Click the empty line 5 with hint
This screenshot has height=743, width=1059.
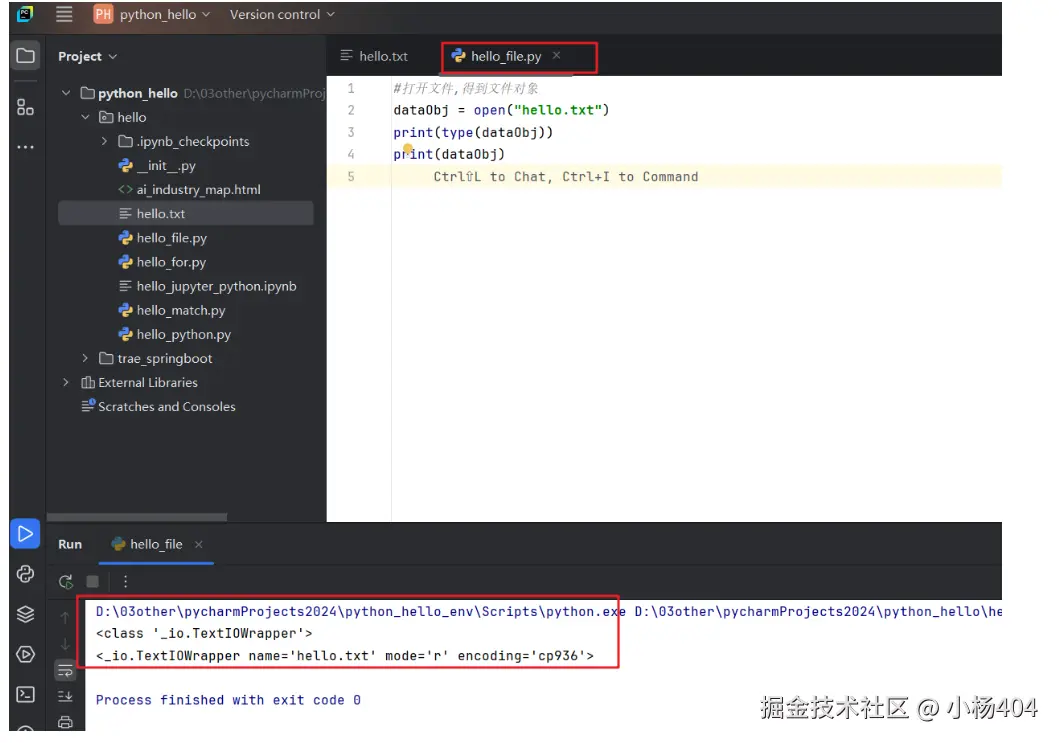664,176
